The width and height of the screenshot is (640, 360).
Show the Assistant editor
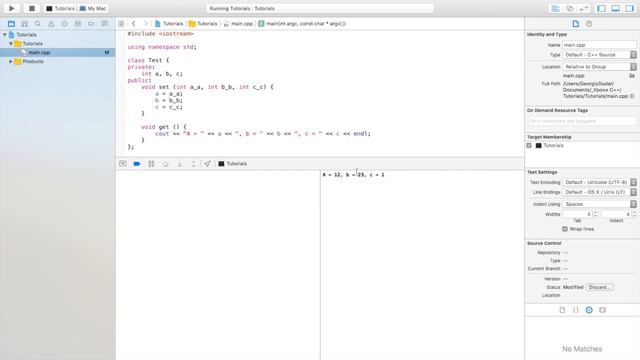coord(570,8)
